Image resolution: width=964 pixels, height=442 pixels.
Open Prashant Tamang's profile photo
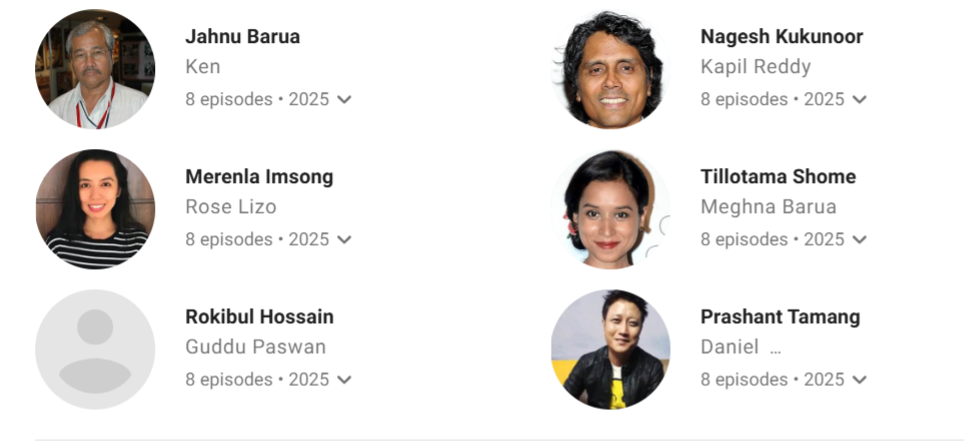coord(611,349)
